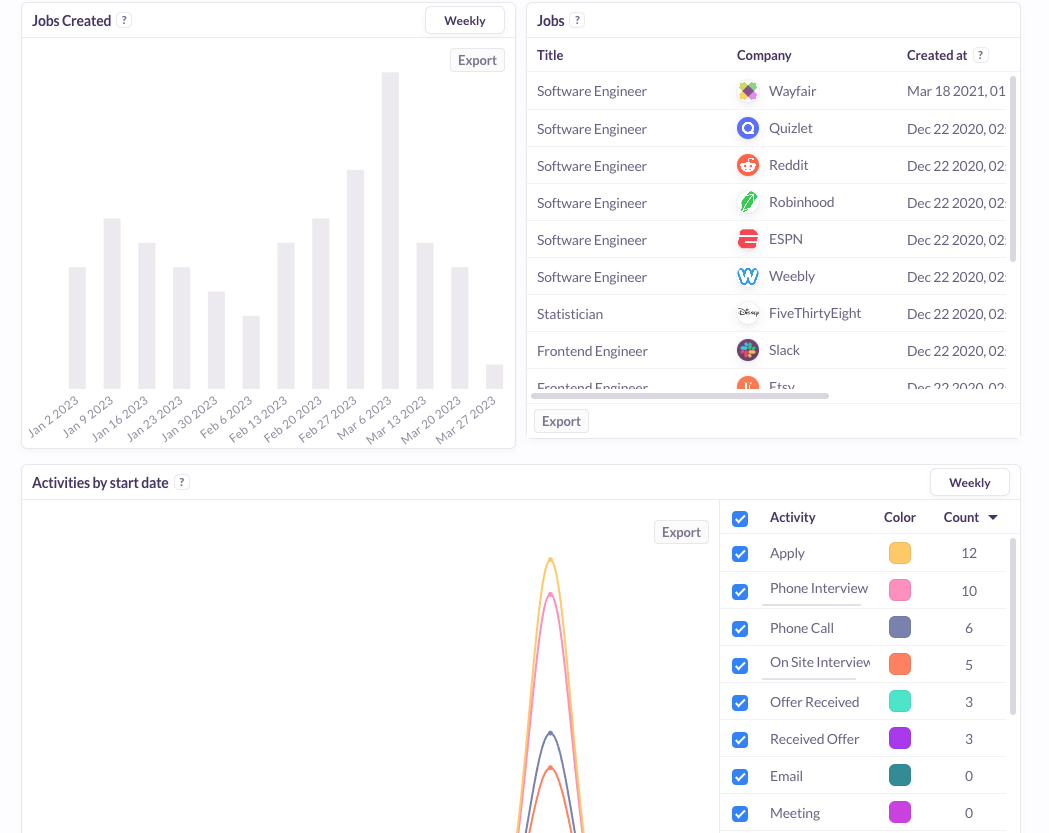Uncheck the Email activity checkbox

(x=740, y=777)
